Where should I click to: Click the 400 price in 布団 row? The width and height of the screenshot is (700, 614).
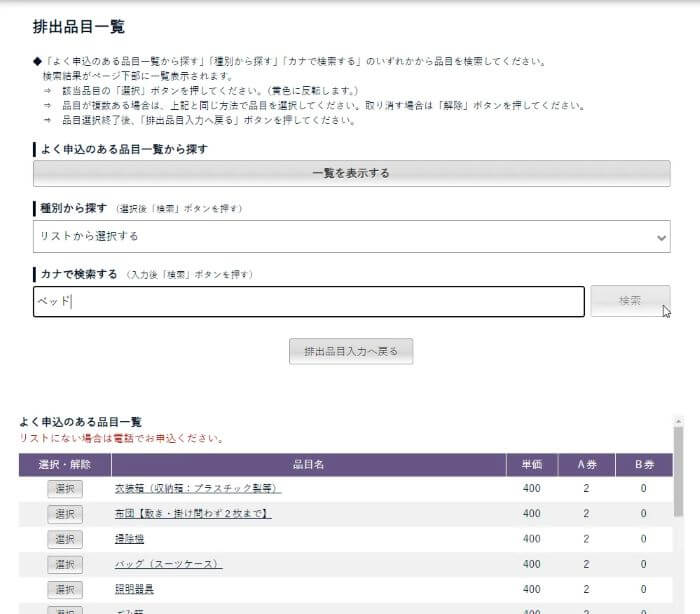coord(532,514)
